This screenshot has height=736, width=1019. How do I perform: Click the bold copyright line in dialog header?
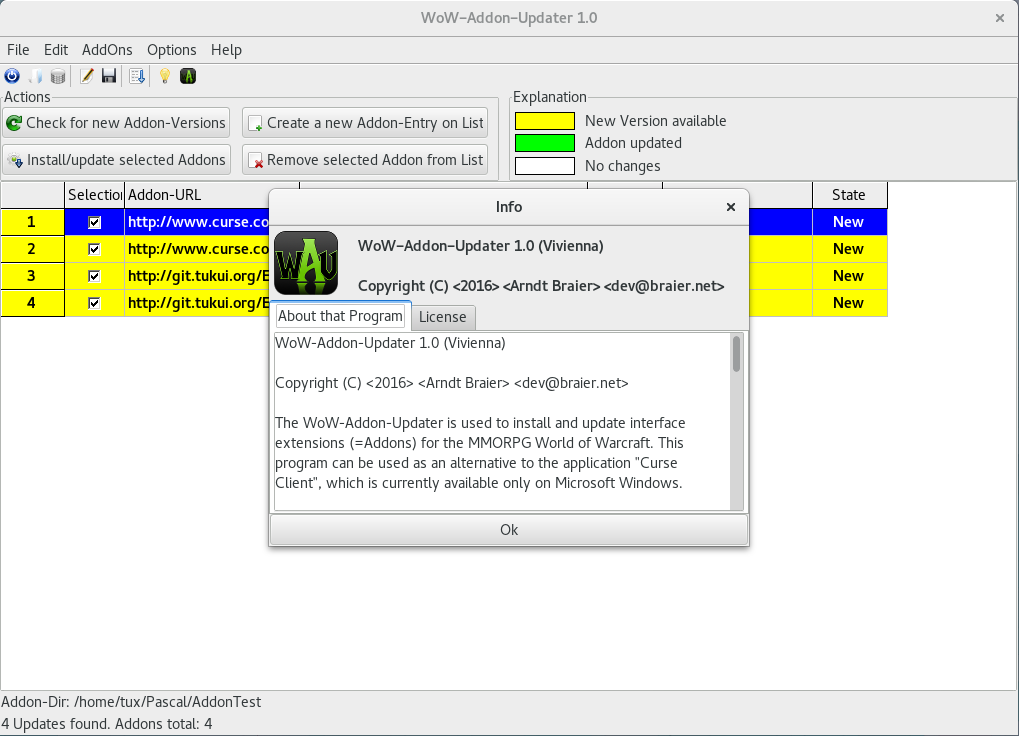541,286
